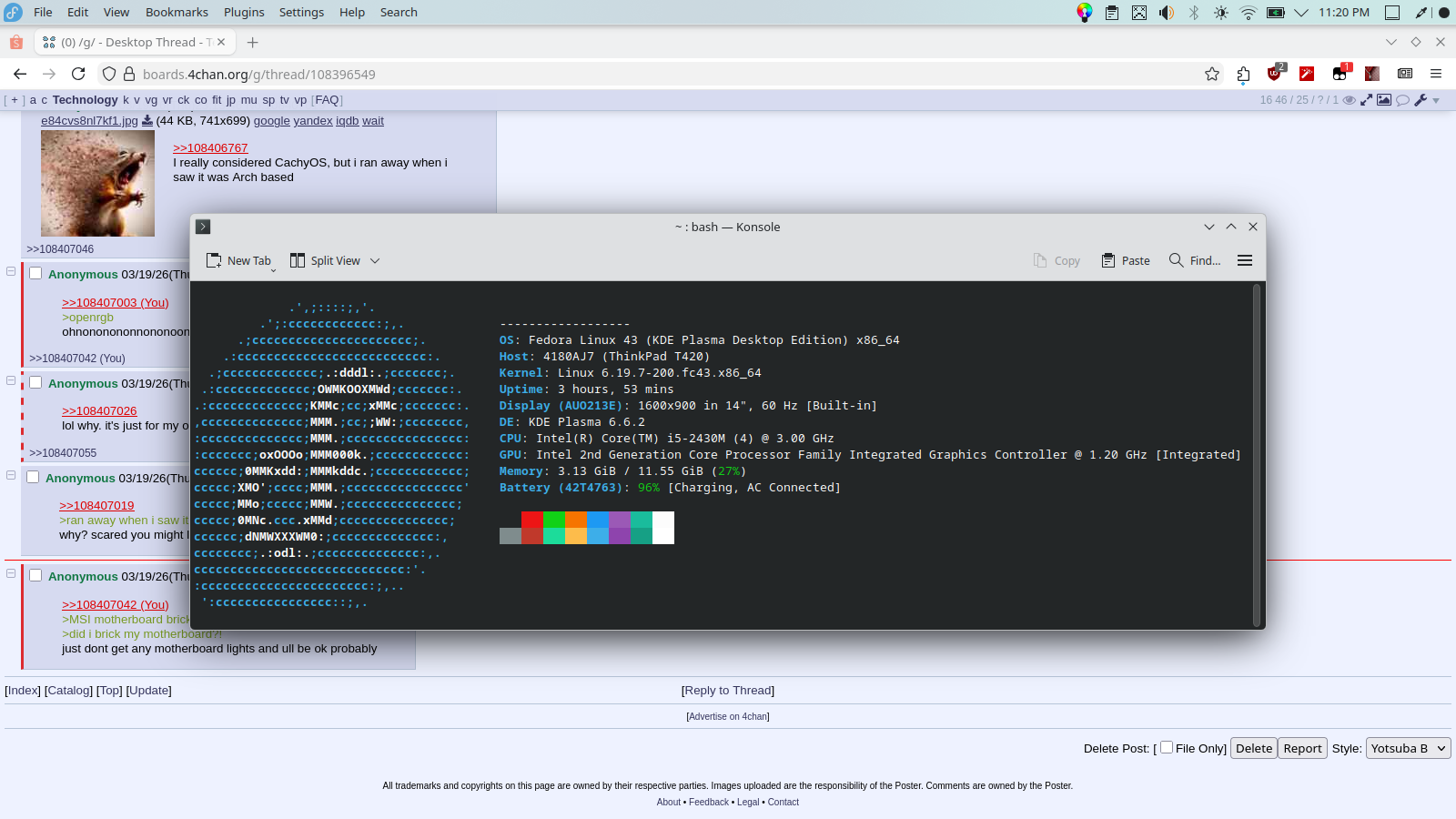Click the red magic wand extension
Screen dimensions: 1456x819
click(x=1307, y=74)
